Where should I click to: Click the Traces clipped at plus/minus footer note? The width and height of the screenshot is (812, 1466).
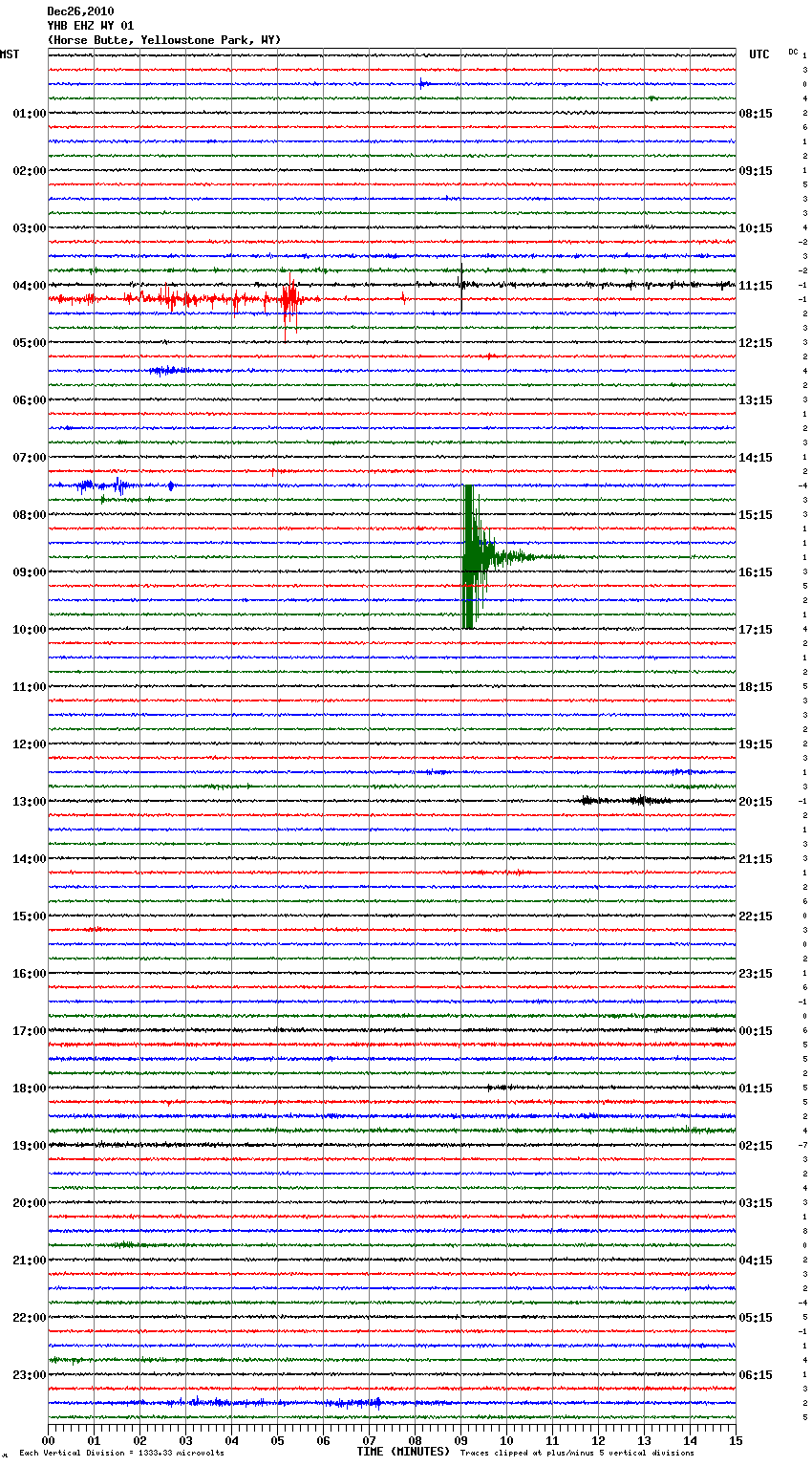pos(577,1453)
